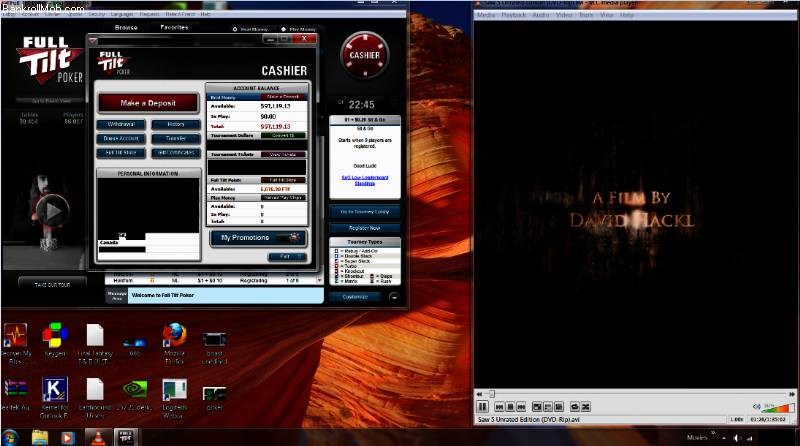Click Transfer button in Cashier
This screenshot has width=800, height=446.
(176, 138)
